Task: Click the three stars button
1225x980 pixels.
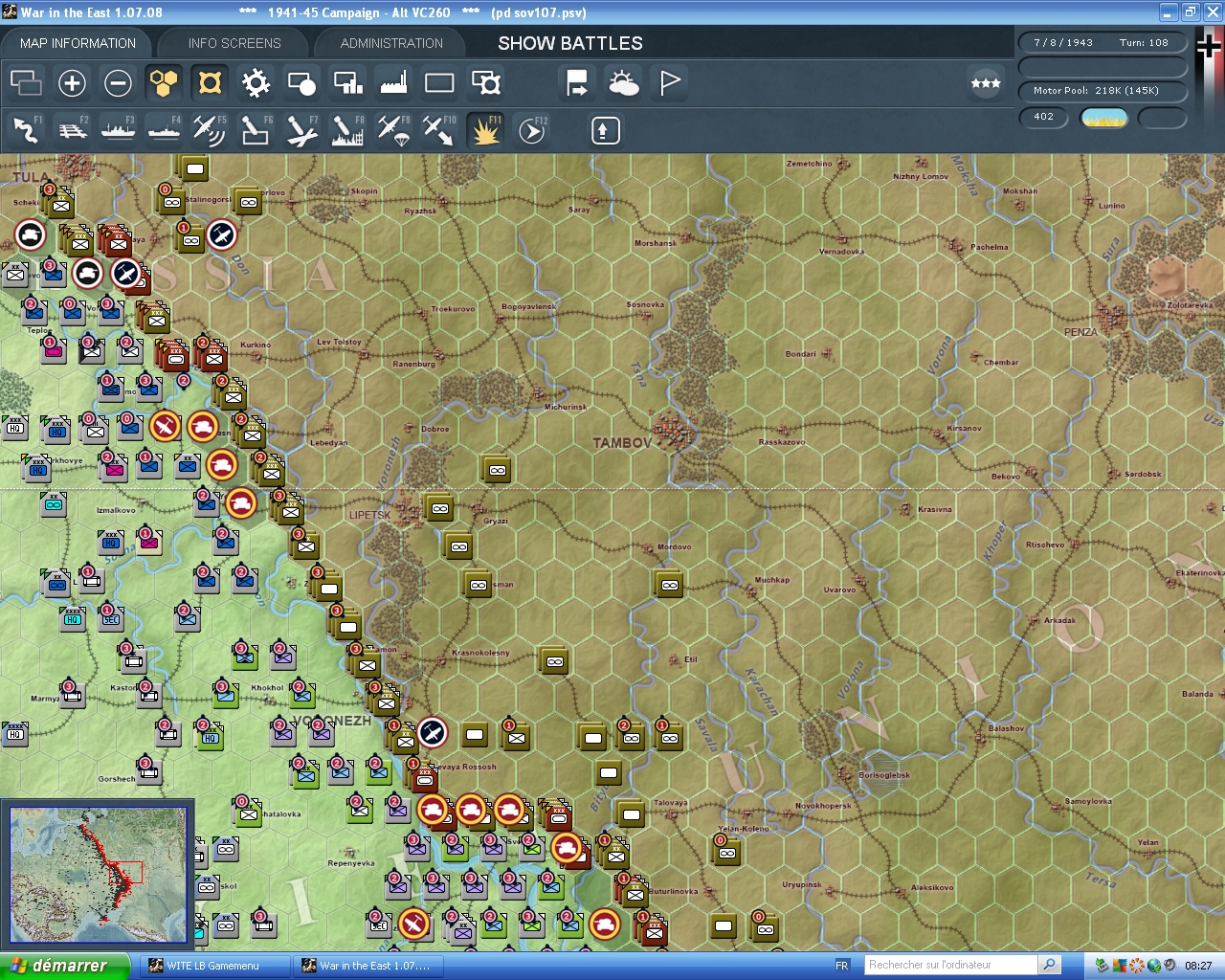Action: 986,83
